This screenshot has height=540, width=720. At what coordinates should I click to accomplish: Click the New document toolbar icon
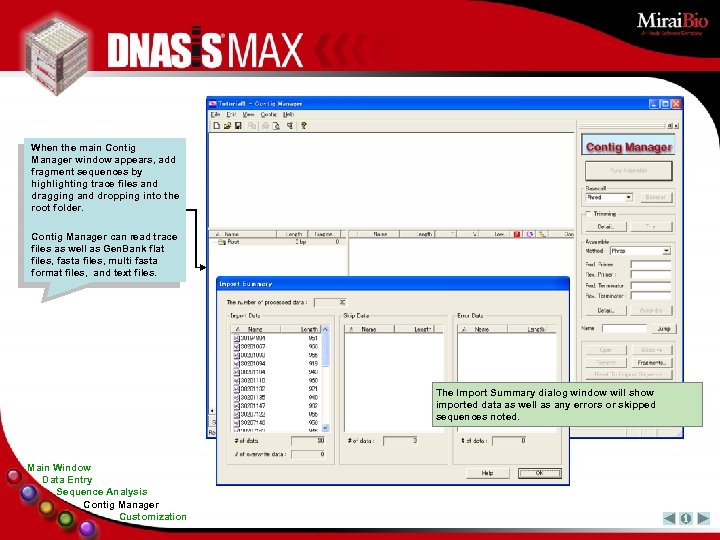(217, 125)
